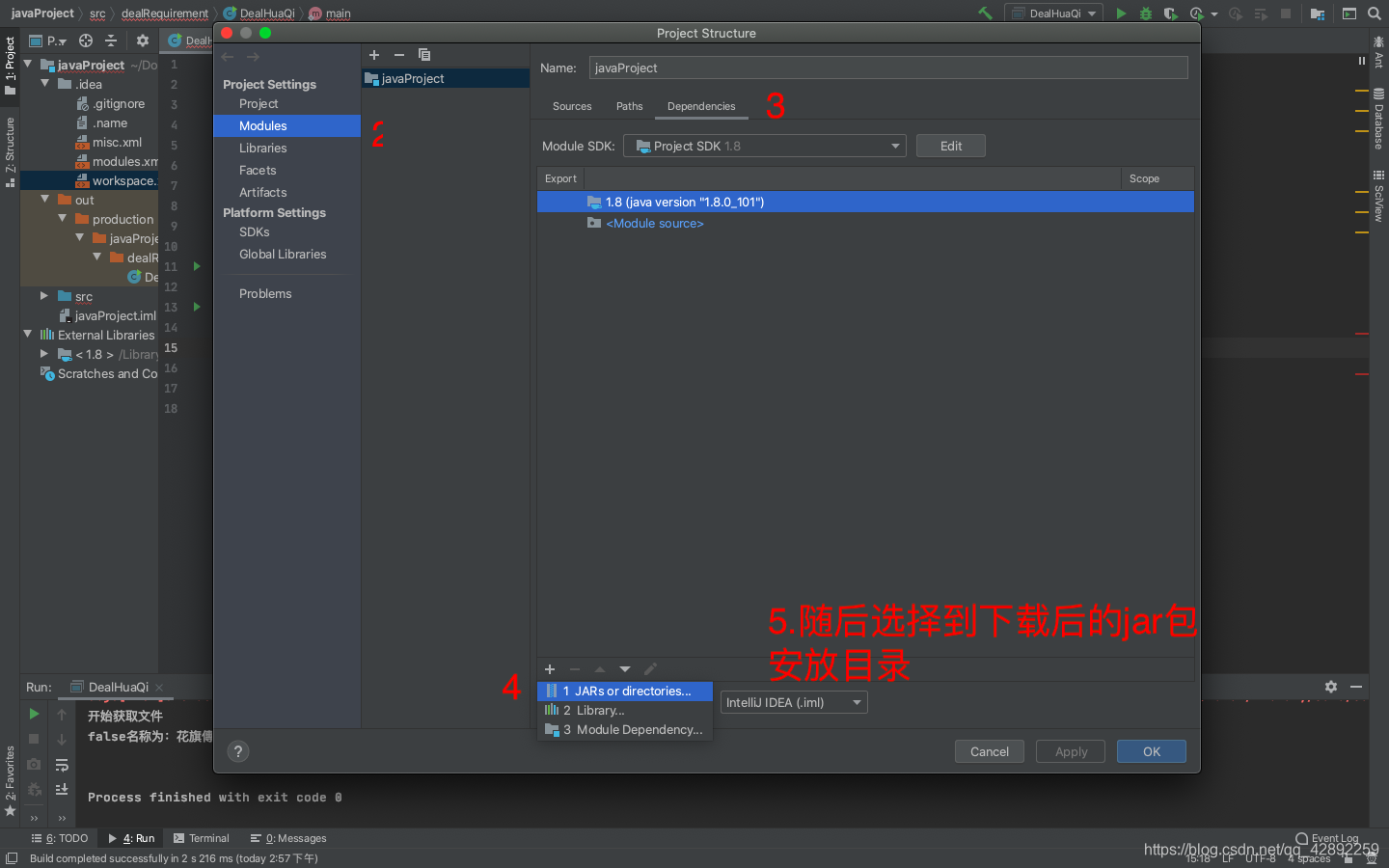Click the Apply button
The width and height of the screenshot is (1389, 868).
[x=1071, y=751]
